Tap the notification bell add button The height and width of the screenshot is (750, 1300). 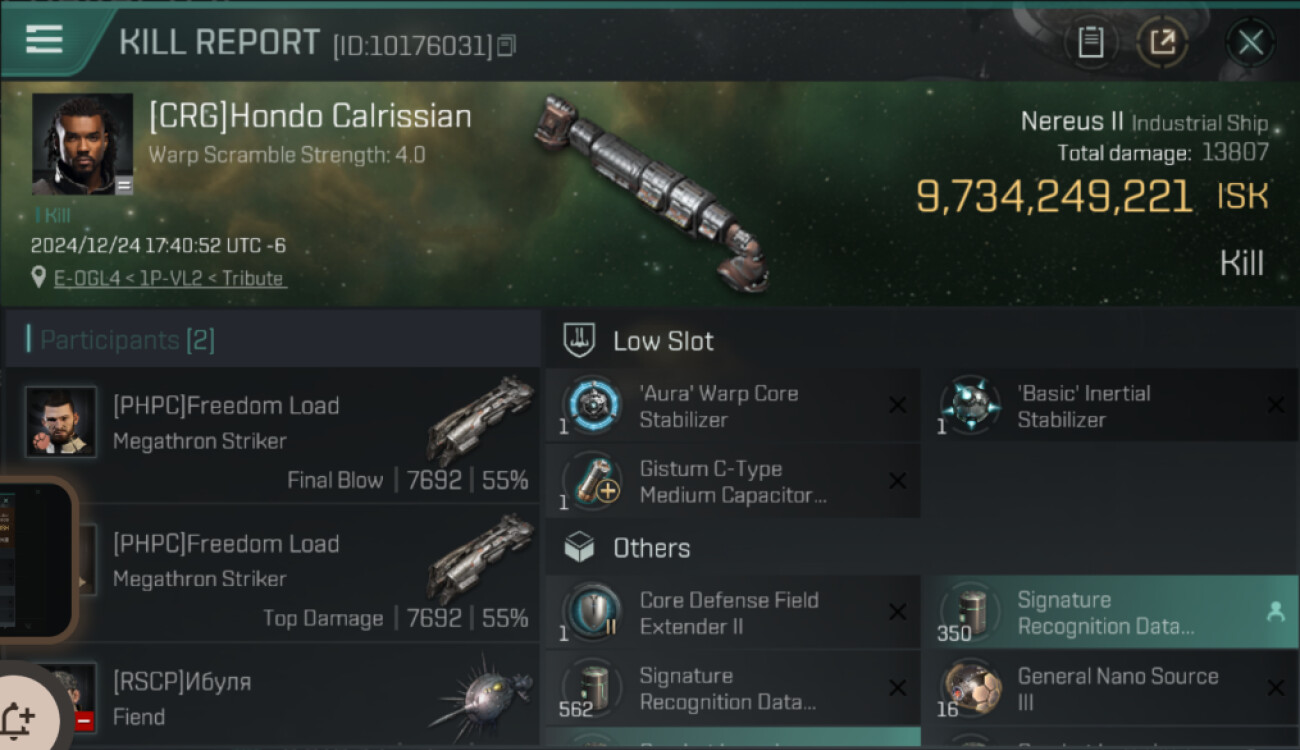click(x=20, y=718)
